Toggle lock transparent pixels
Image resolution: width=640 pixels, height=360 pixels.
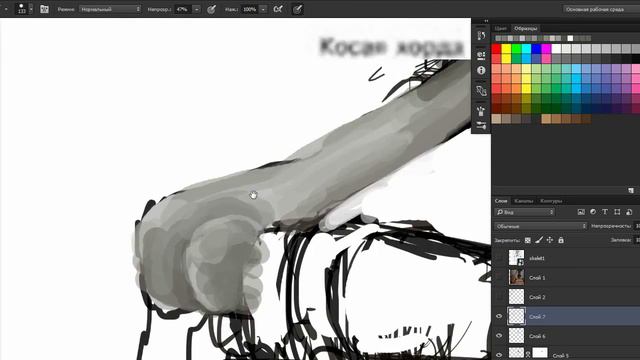[528, 240]
